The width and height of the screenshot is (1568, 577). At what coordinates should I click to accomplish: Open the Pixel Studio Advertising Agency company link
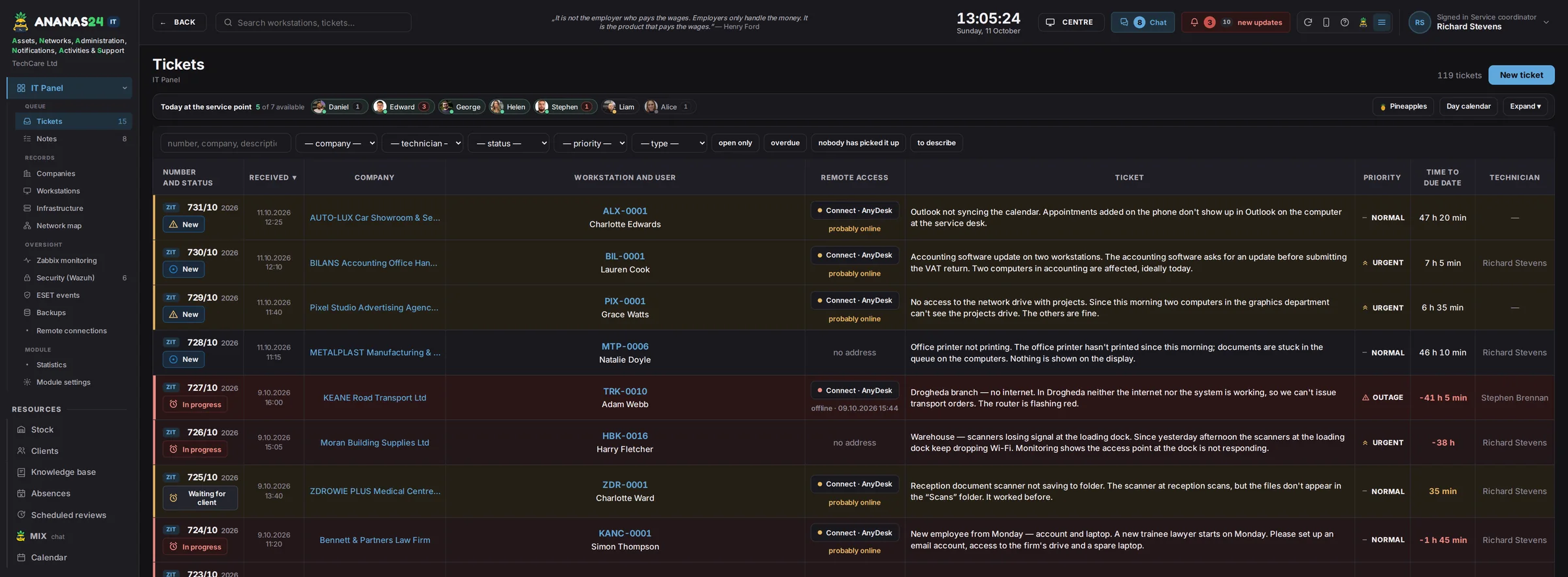point(374,307)
